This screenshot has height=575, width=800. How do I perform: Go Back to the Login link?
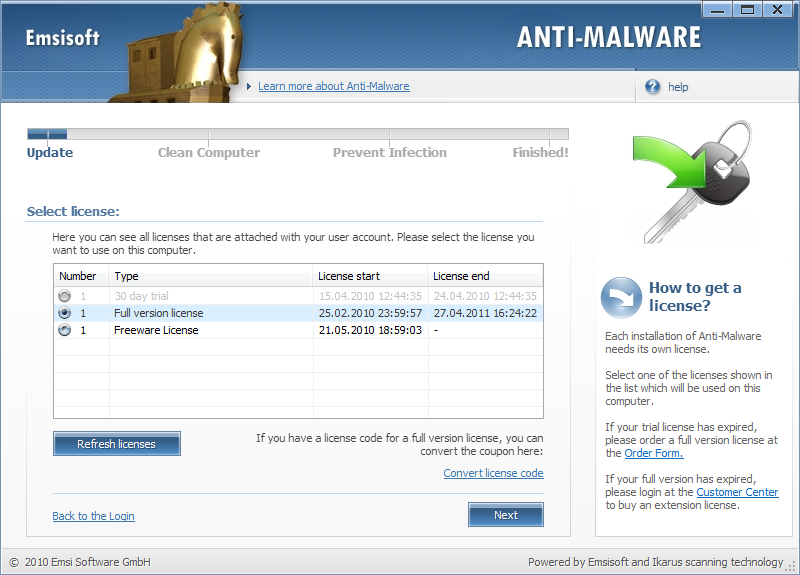[93, 516]
